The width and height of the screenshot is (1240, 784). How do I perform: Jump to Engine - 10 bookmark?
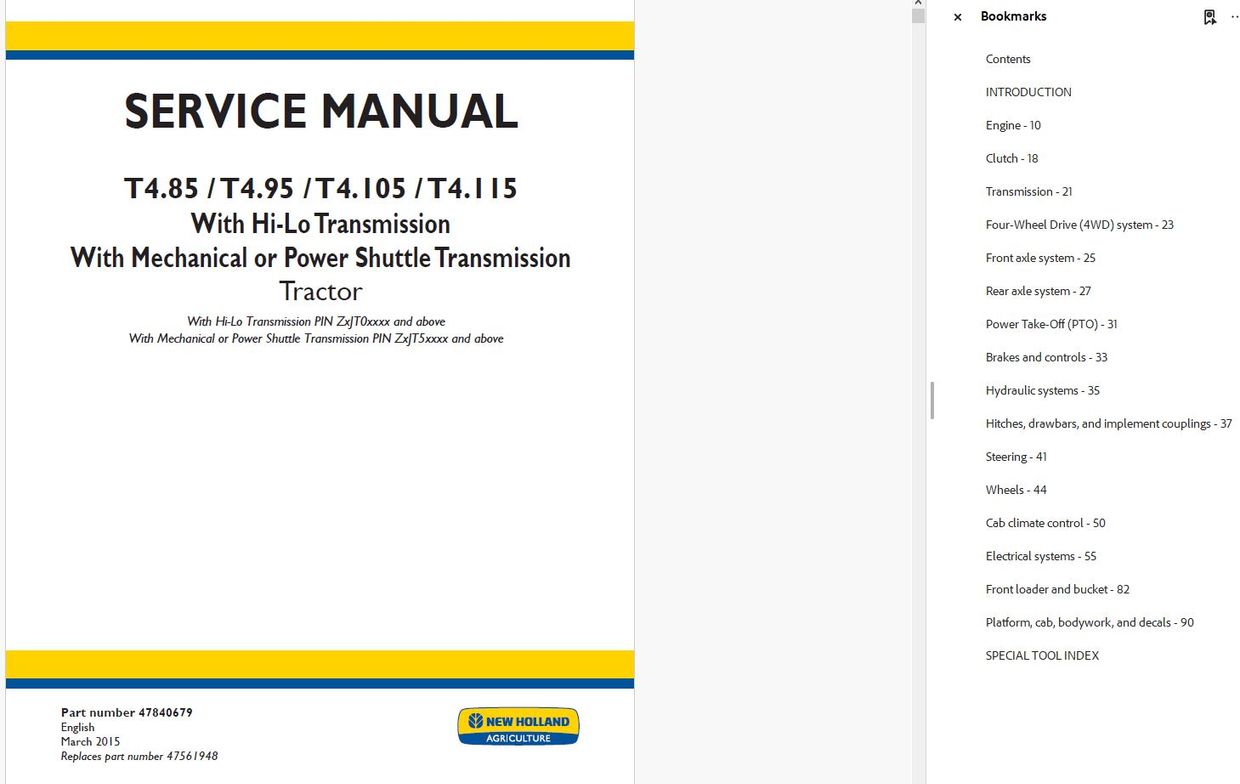pyautogui.click(x=1013, y=125)
